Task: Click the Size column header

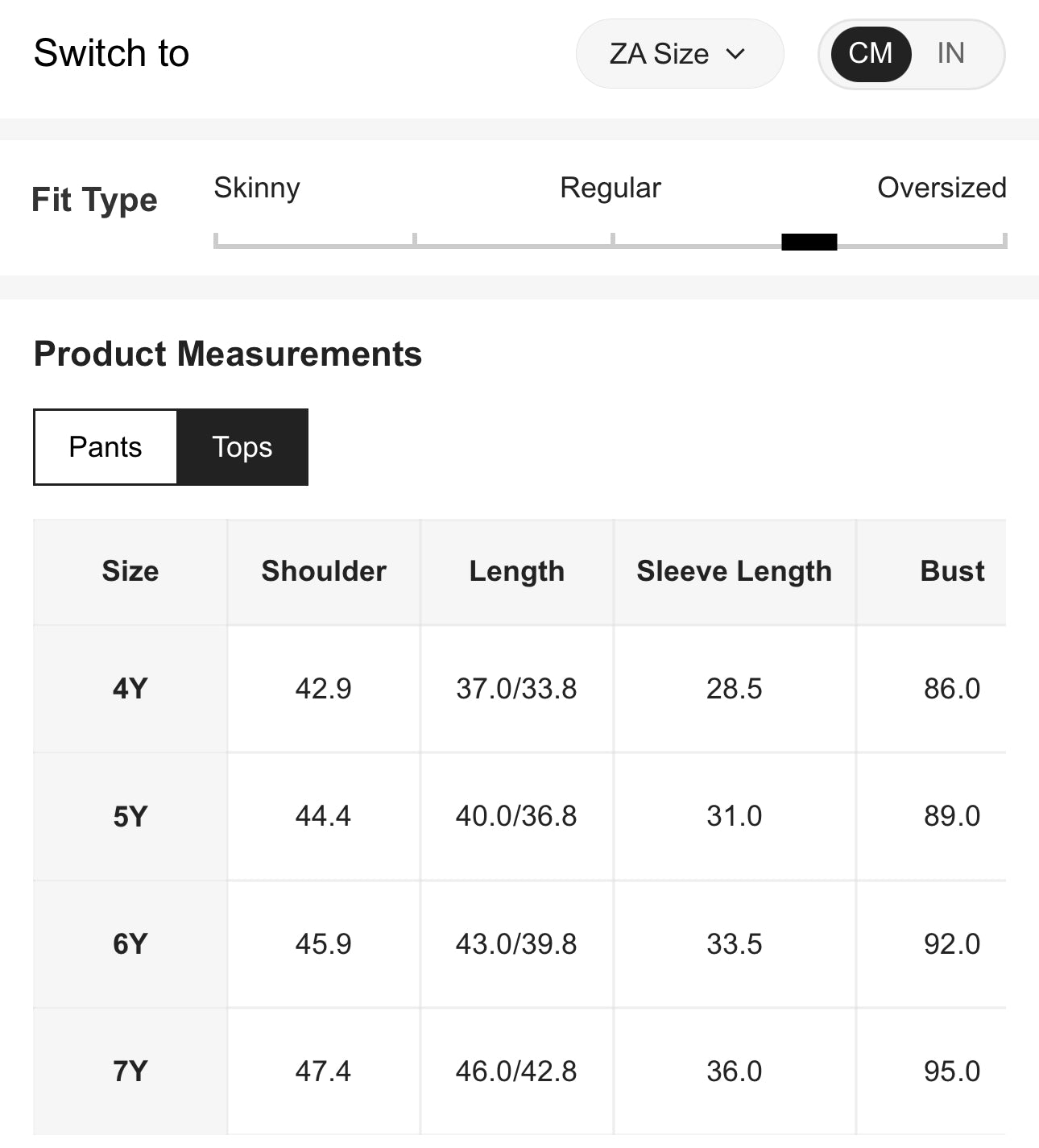Action: point(130,571)
